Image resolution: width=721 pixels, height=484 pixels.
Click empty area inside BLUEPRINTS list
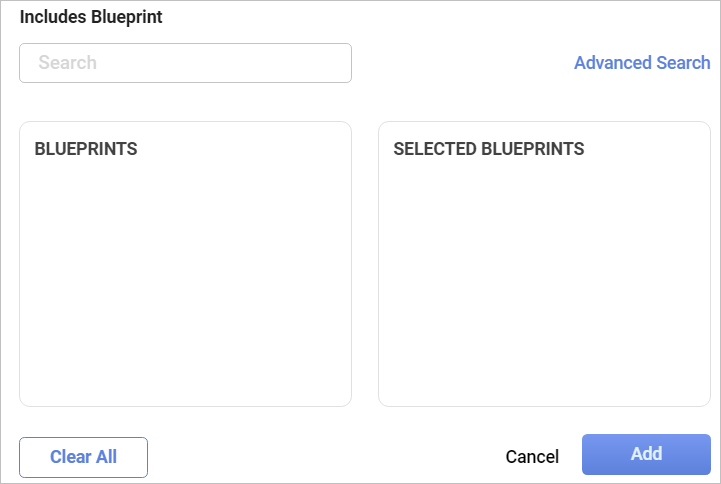coord(185,280)
